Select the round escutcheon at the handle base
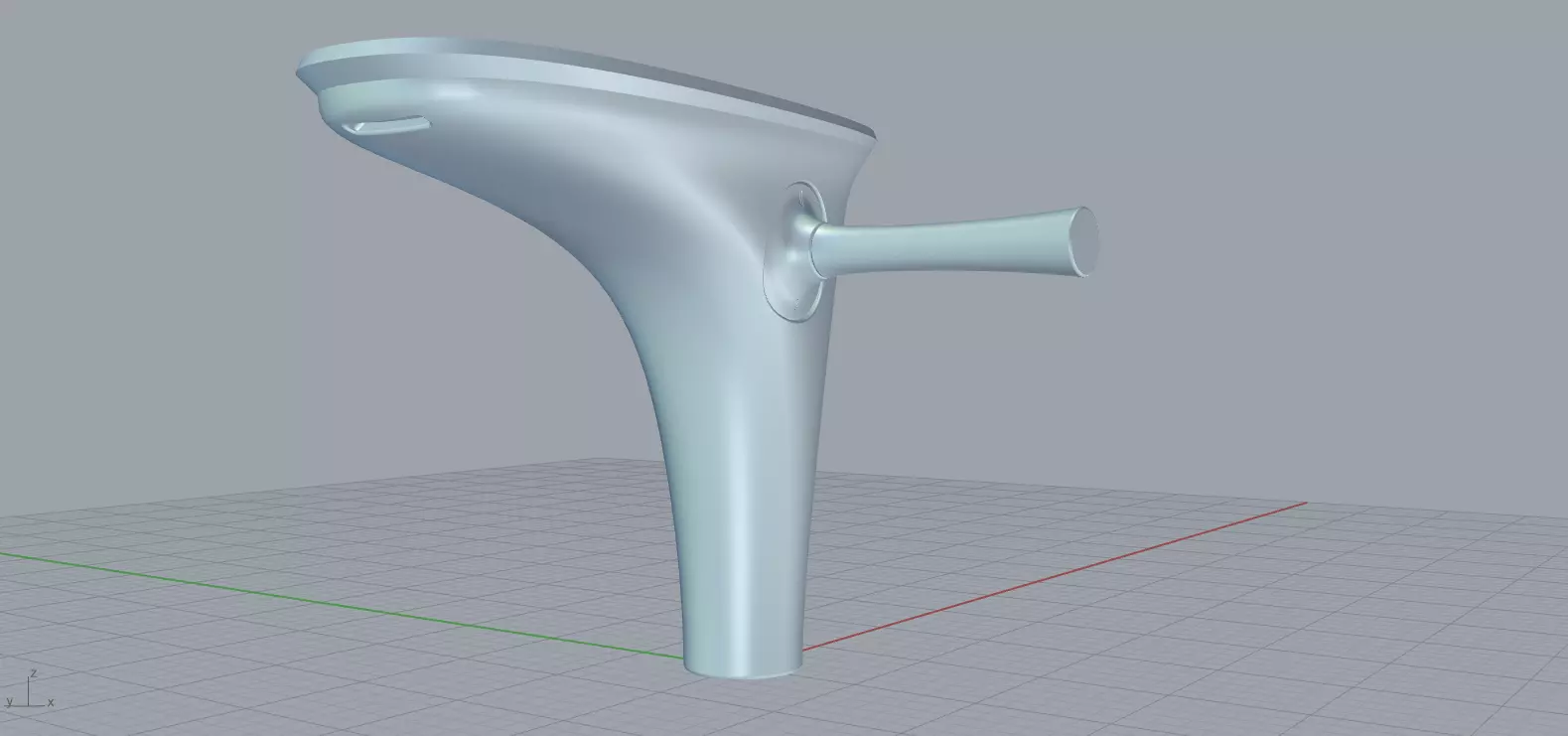The width and height of the screenshot is (1568, 736). [794, 252]
